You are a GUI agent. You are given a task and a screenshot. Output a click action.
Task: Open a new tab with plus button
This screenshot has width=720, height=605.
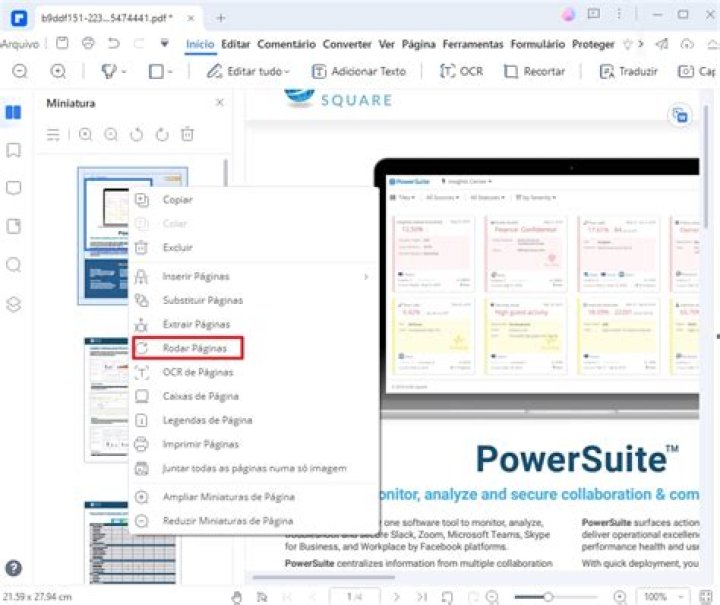[221, 18]
